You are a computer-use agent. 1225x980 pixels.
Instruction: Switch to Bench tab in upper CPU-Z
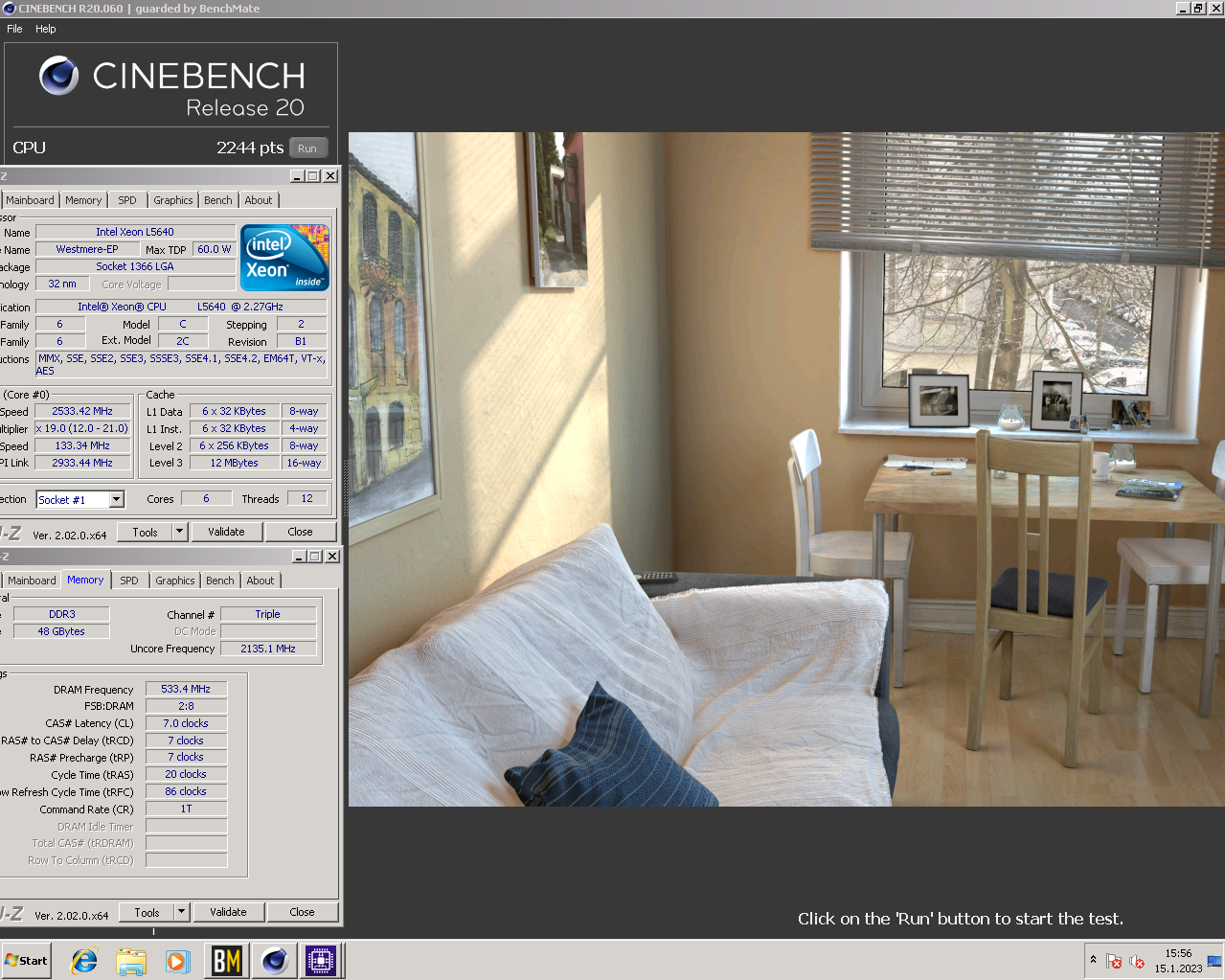[x=218, y=200]
